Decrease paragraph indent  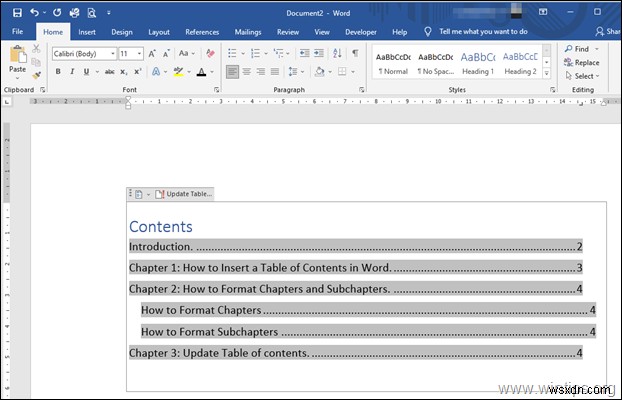click(x=304, y=53)
